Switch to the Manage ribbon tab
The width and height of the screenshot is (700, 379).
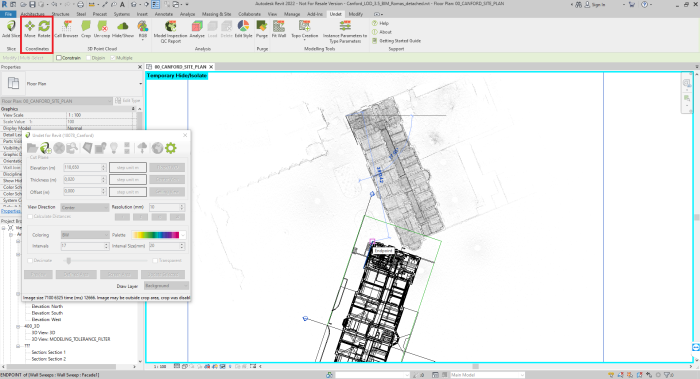(x=292, y=14)
